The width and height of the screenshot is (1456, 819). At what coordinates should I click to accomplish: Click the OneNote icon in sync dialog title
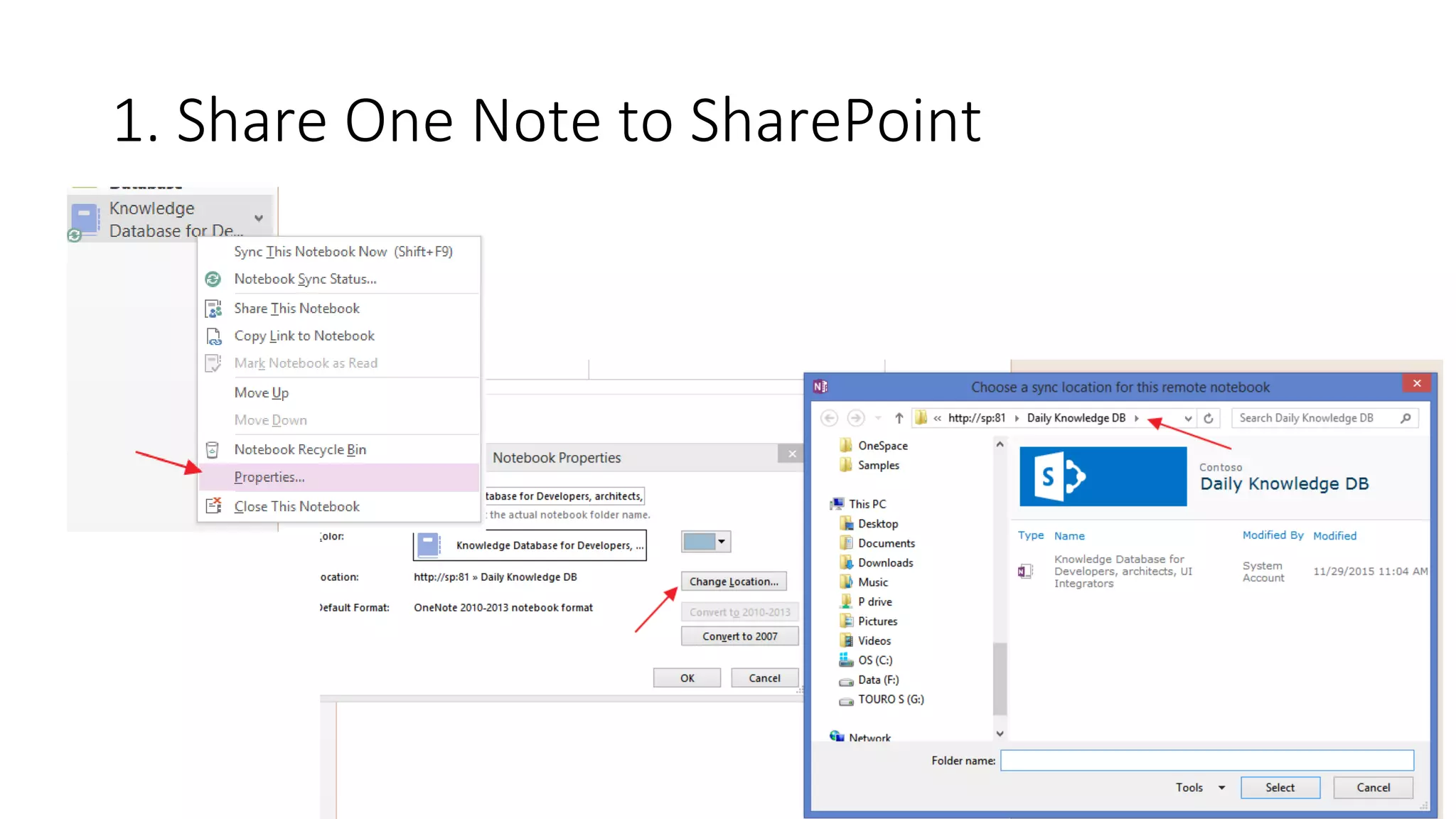click(820, 387)
